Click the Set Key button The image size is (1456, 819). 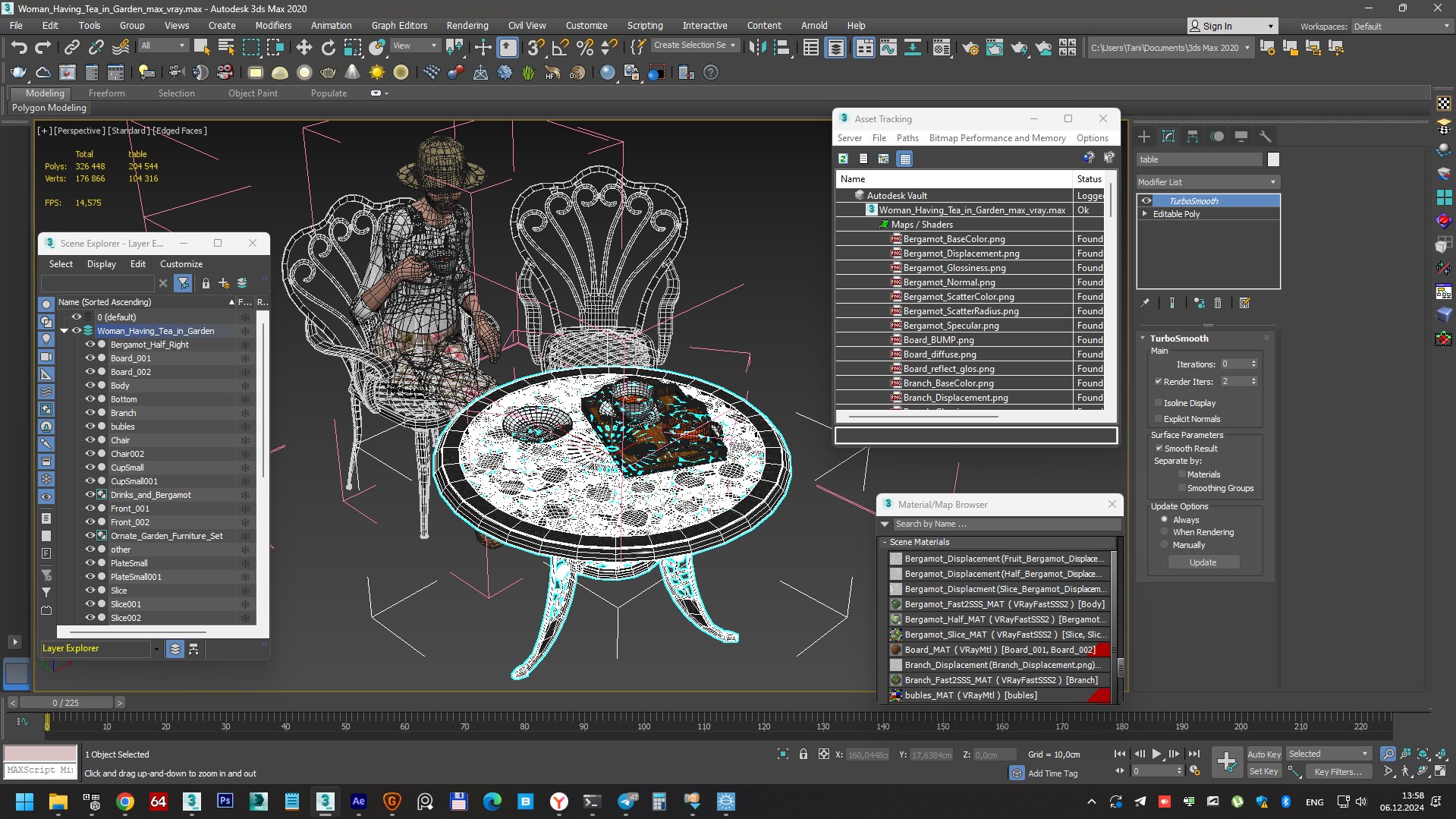tap(1263, 771)
